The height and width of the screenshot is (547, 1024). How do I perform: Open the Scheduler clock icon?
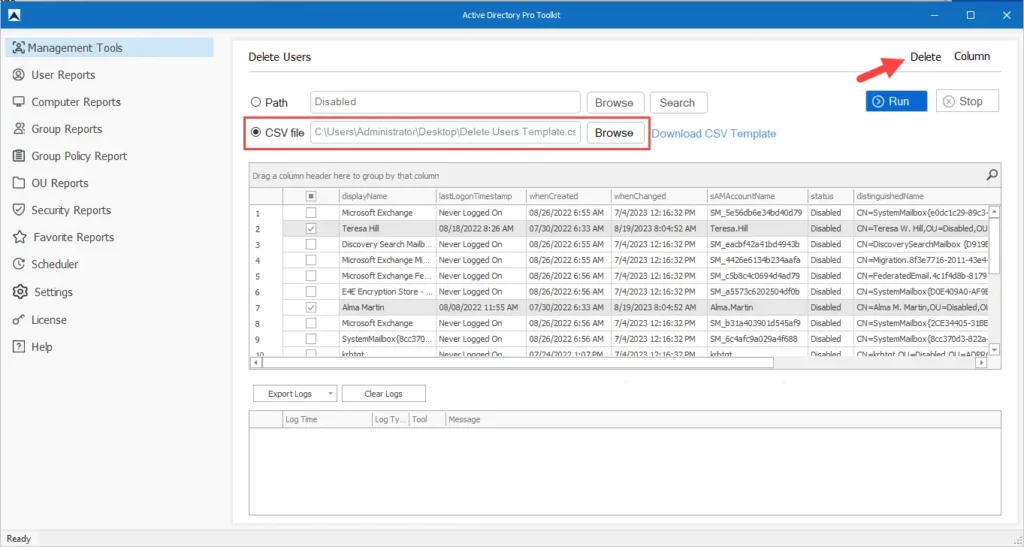coord(19,264)
